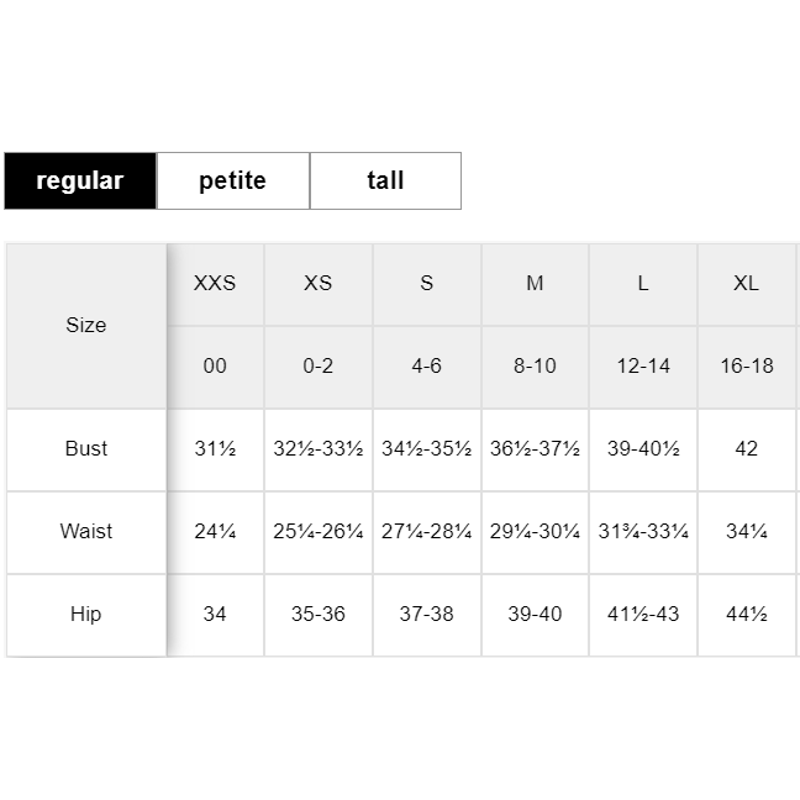Click the 8-10 numeric size cell
Screen dimensions: 800x800
pyautogui.click(x=535, y=367)
